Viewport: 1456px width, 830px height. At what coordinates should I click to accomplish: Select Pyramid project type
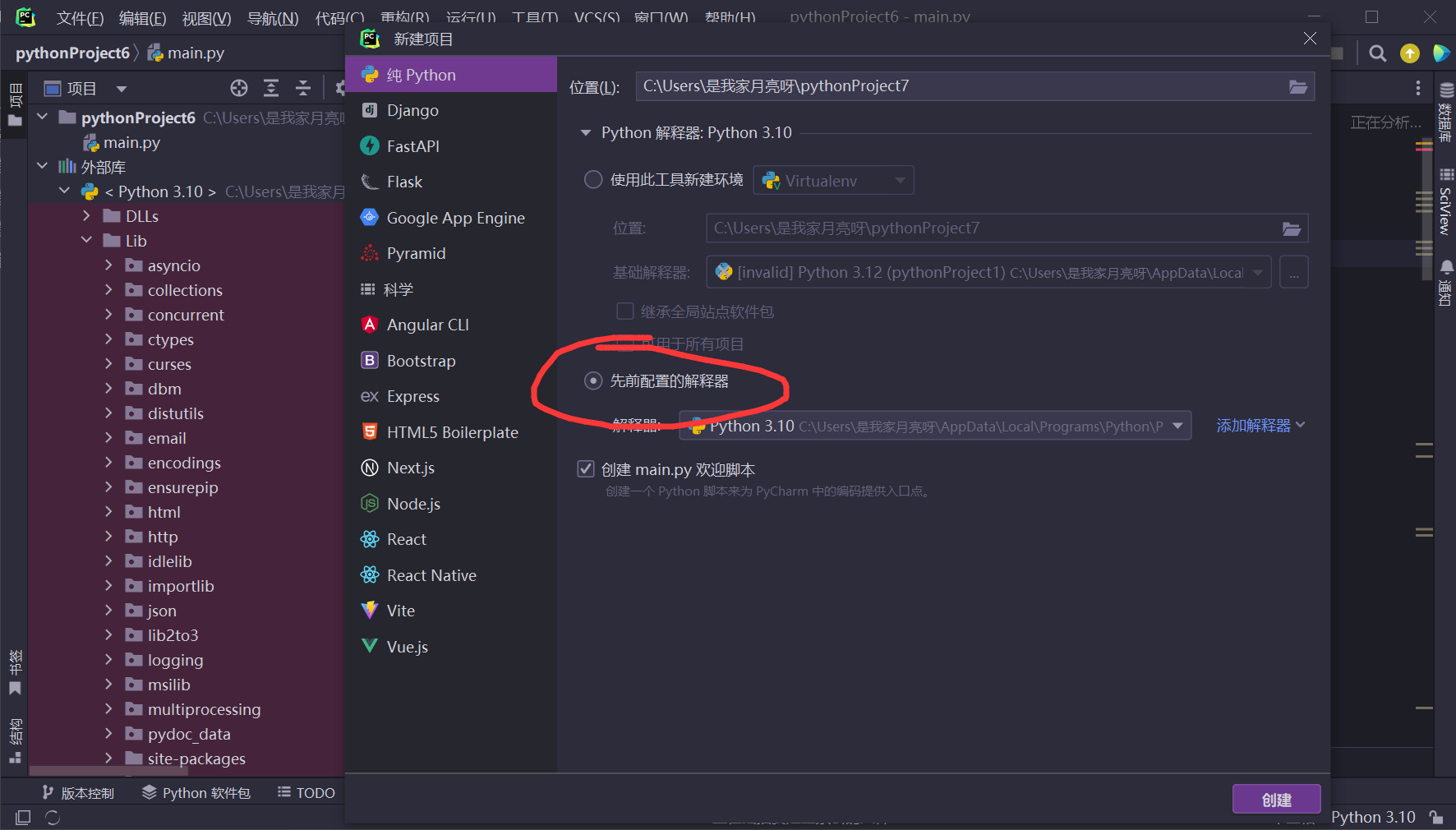click(x=450, y=253)
